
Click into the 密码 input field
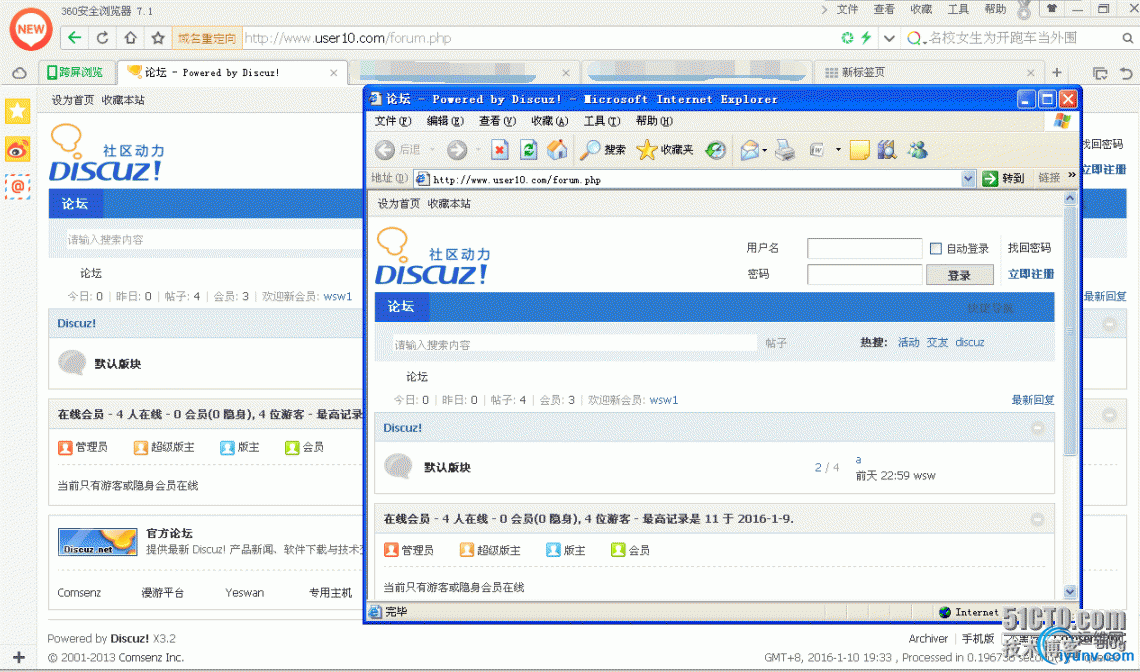864,275
